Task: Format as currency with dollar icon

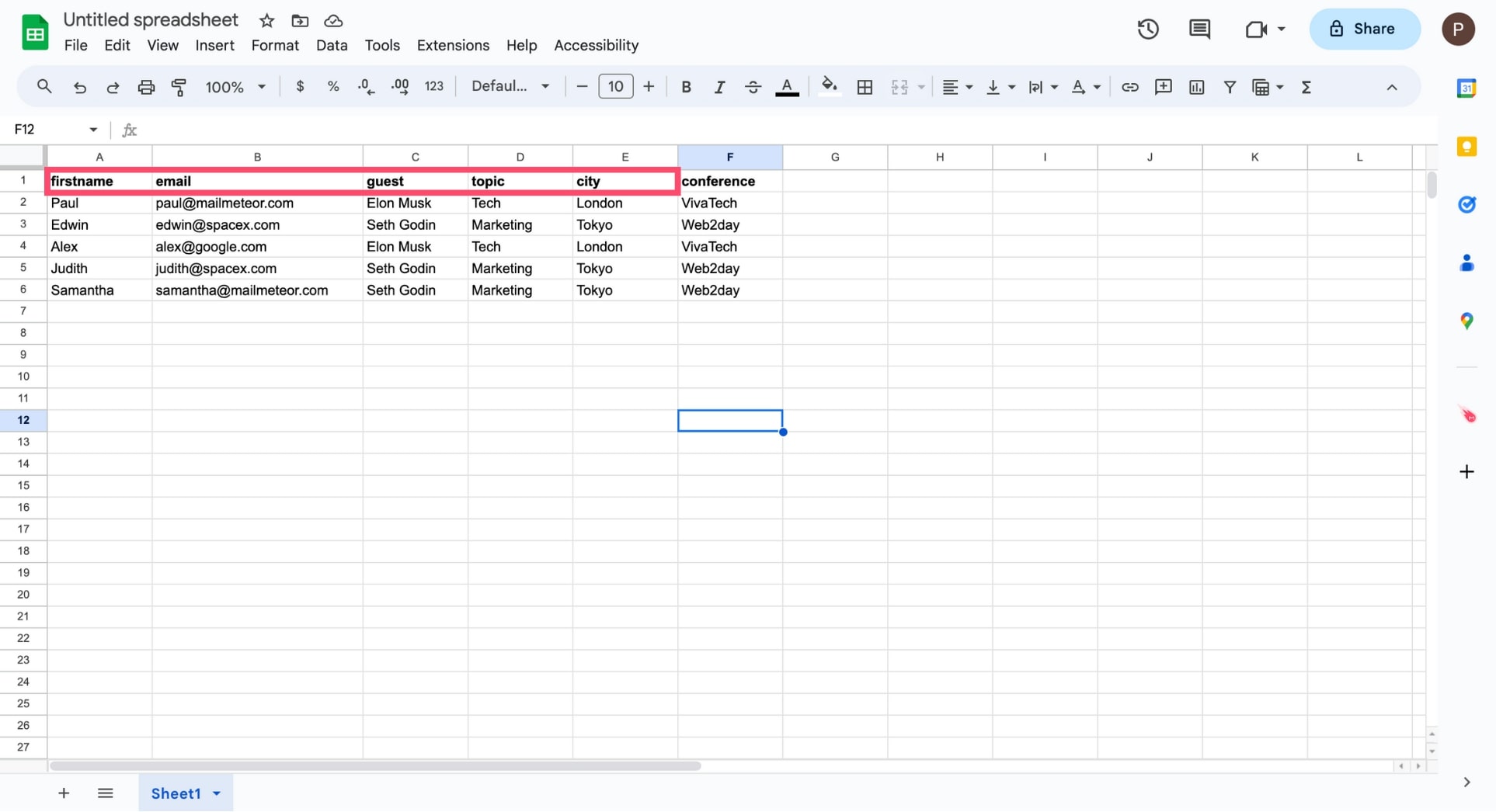Action: 300,87
